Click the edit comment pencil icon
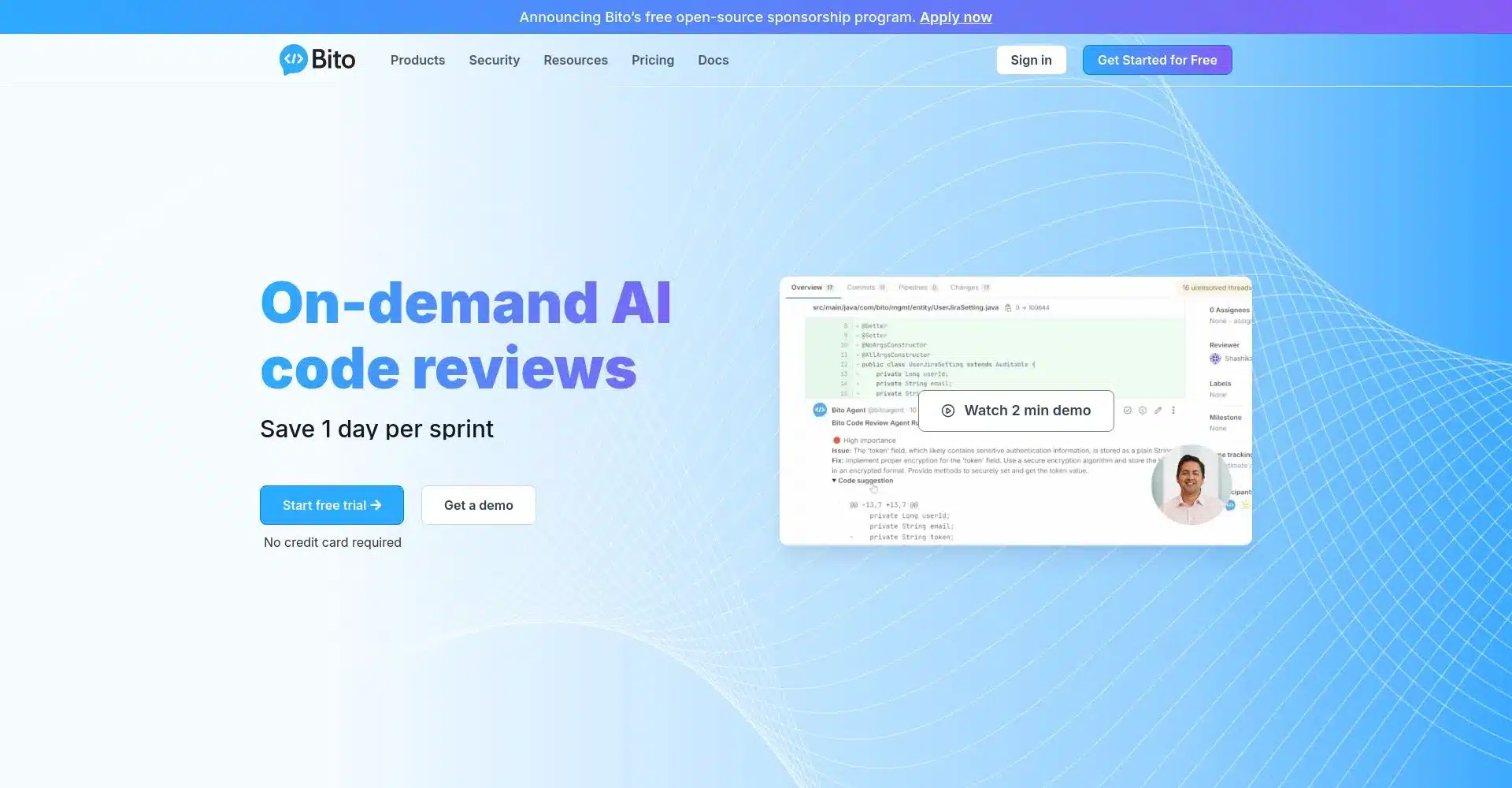 coord(1158,411)
